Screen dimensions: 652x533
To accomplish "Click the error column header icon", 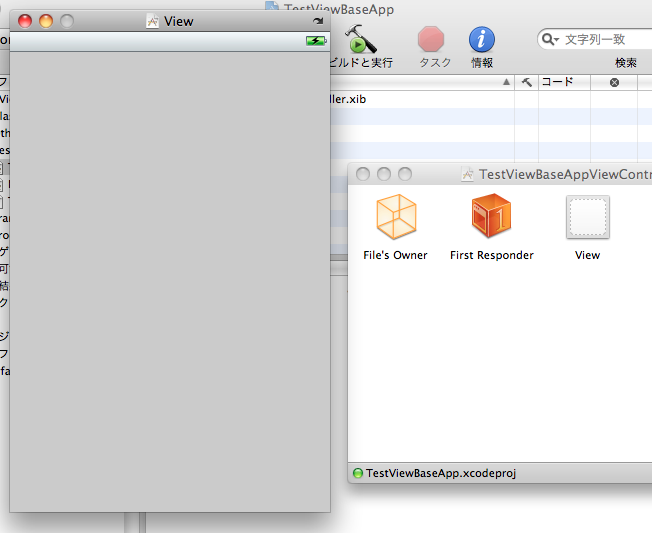I will (614, 82).
